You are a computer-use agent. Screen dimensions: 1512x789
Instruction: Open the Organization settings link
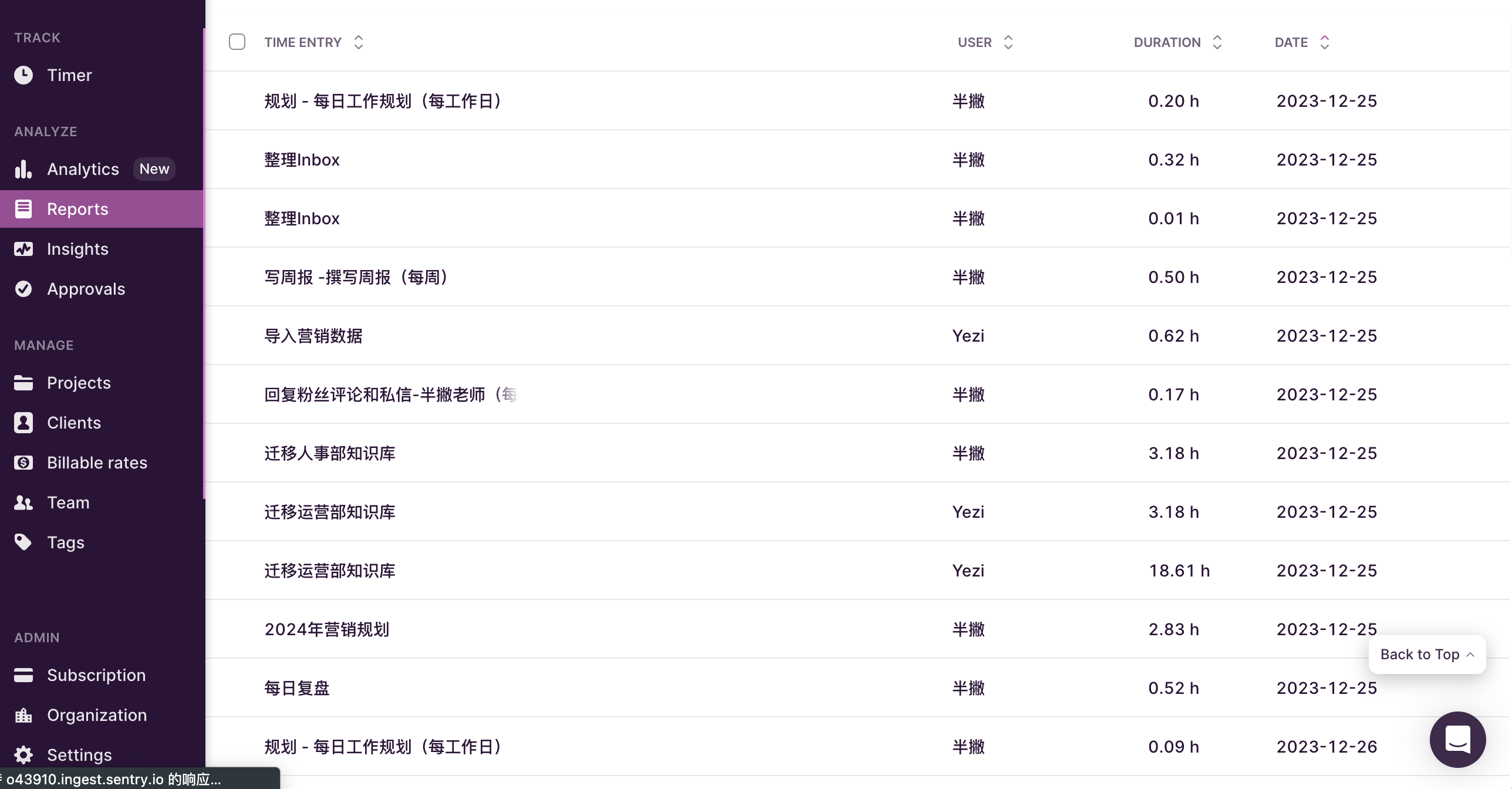click(x=97, y=715)
